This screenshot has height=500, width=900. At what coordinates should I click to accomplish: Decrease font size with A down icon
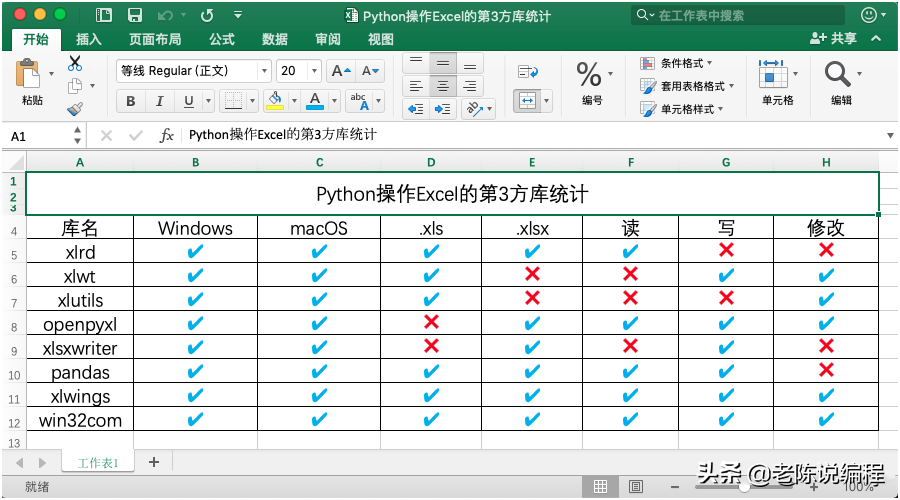click(x=370, y=71)
